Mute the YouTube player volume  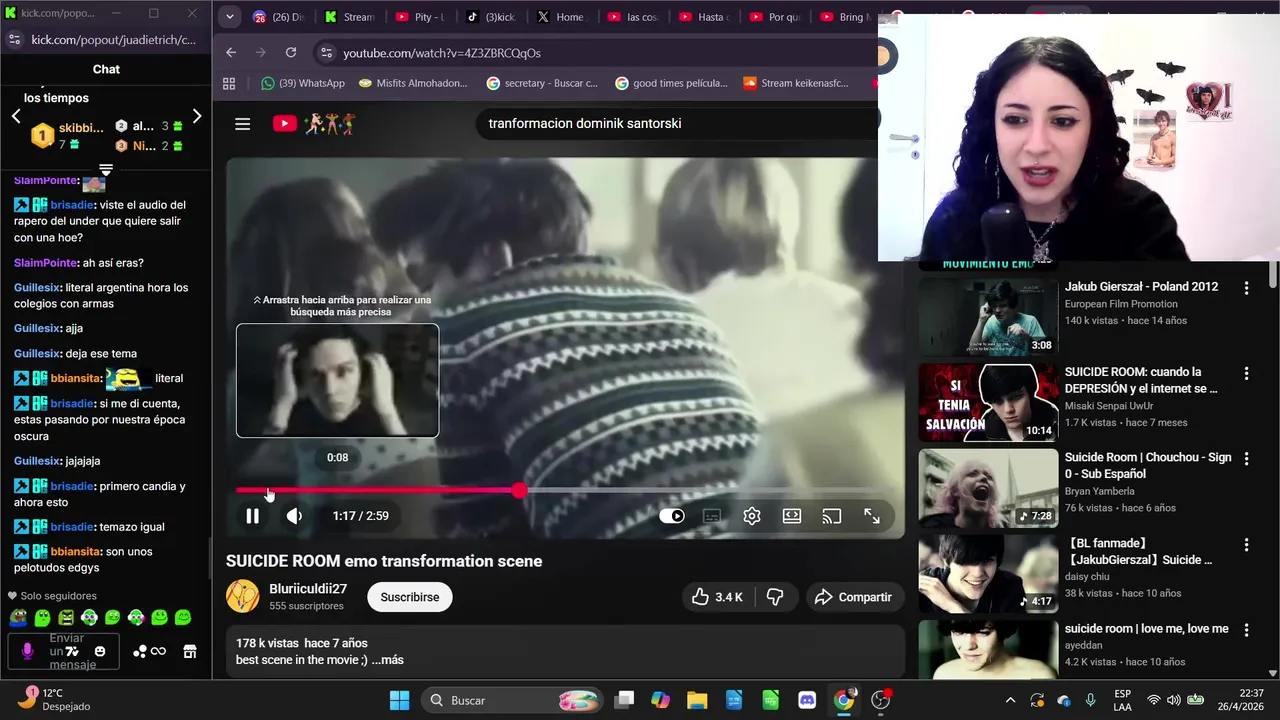[x=294, y=516]
